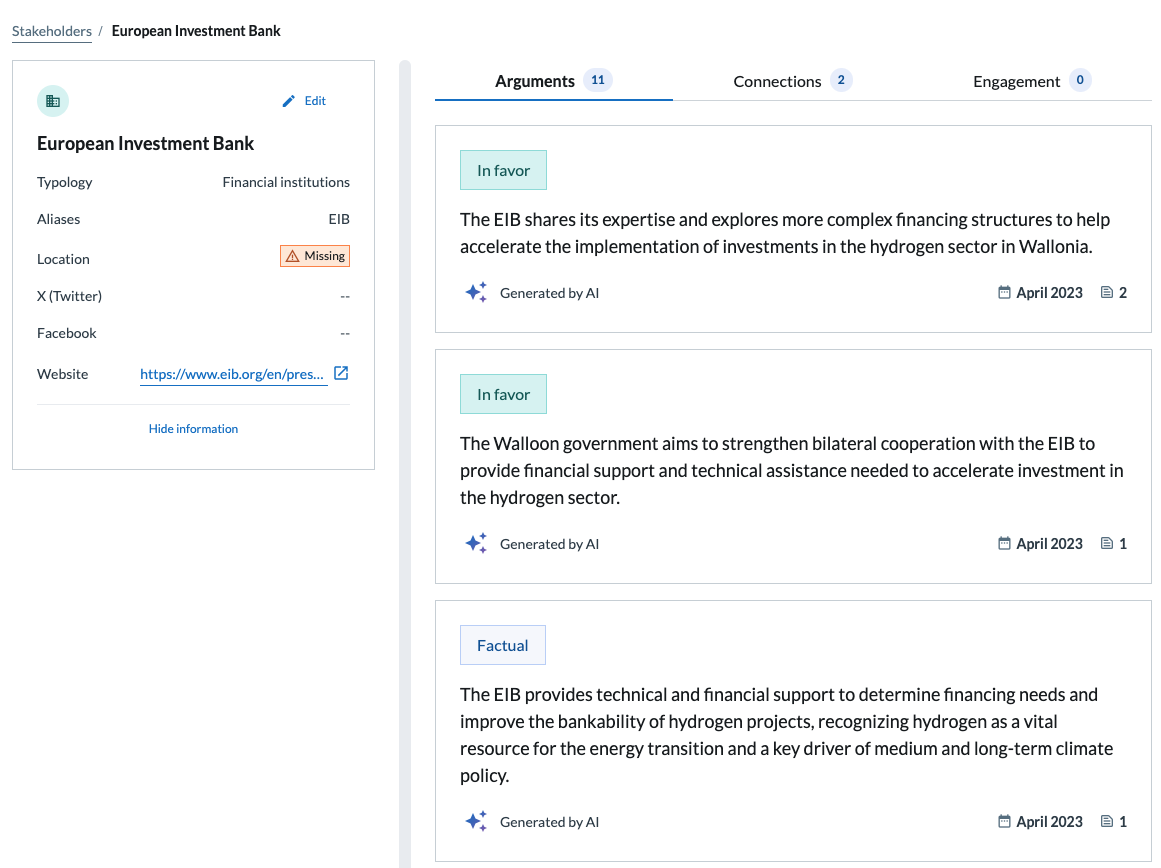The image size is (1161, 868).
Task: Open the external website link icon
Action: tap(341, 373)
